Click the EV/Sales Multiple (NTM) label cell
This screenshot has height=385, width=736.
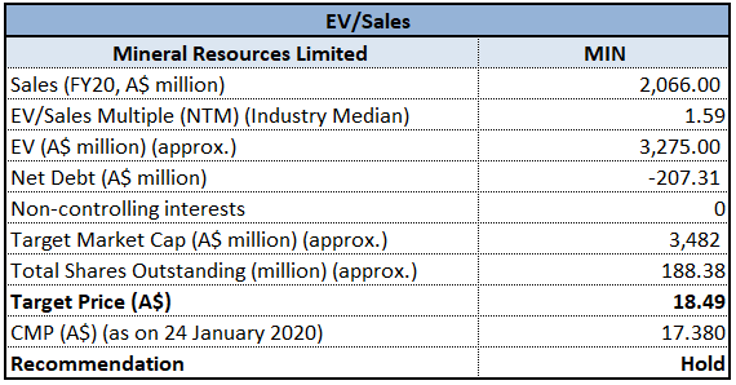click(x=242, y=116)
